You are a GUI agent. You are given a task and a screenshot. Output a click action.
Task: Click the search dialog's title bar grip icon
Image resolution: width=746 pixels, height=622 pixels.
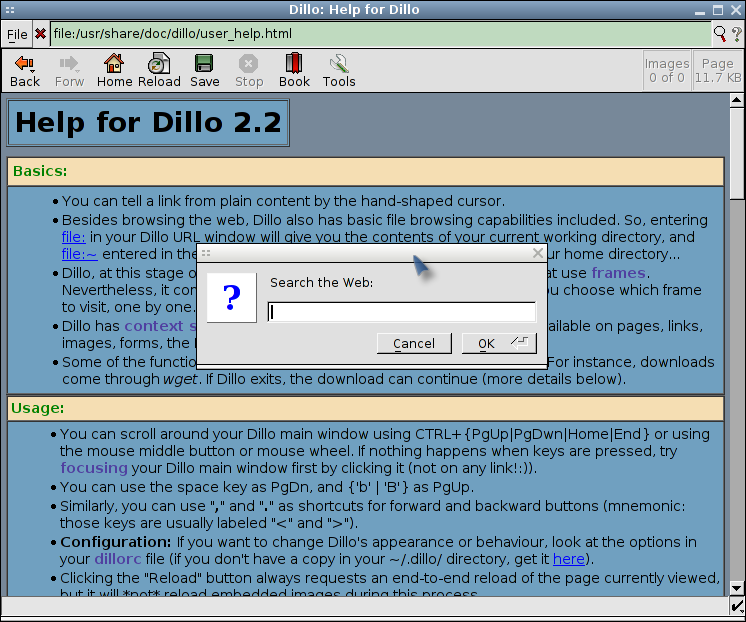(206, 253)
